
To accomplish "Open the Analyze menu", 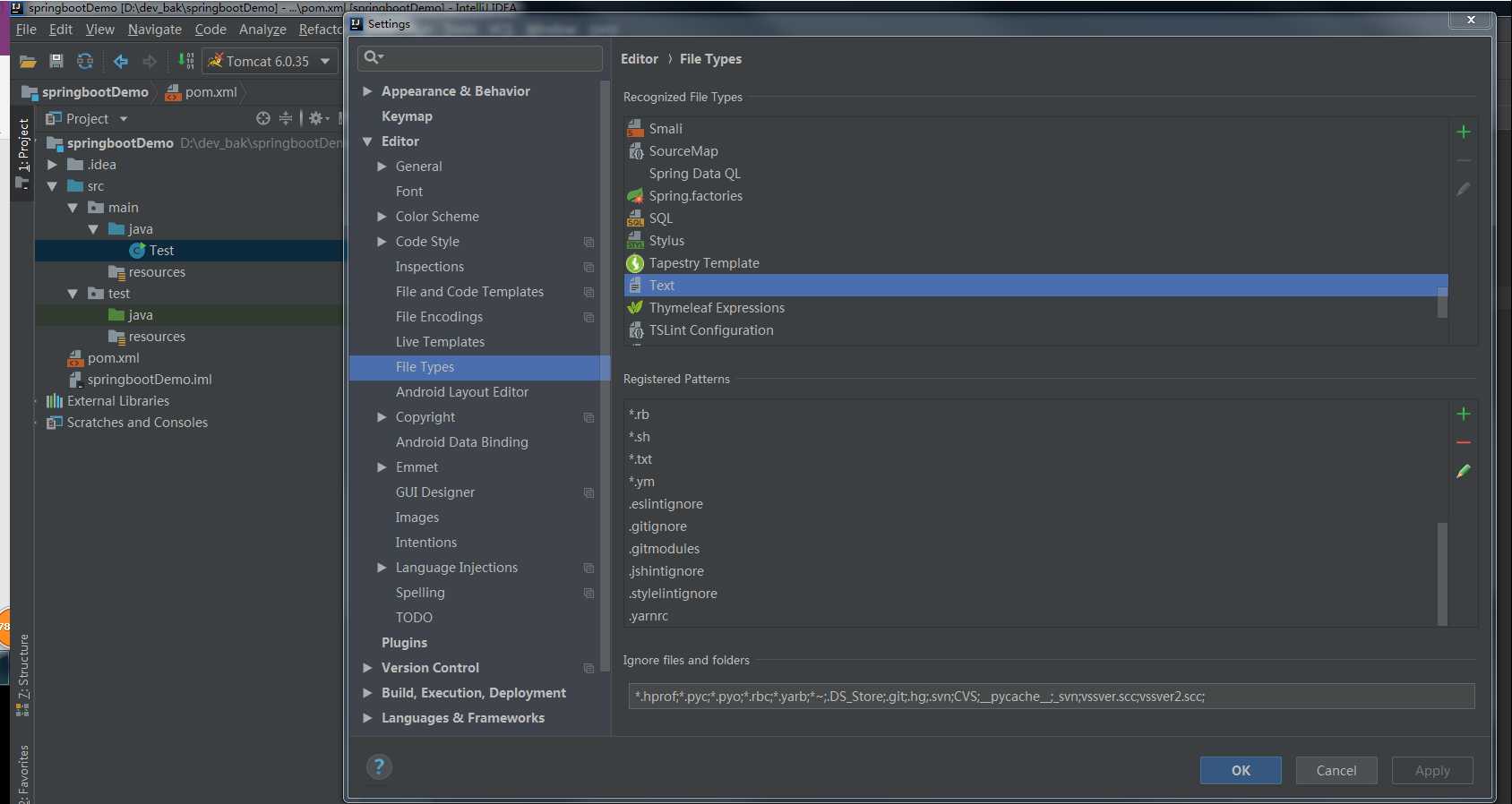I will pyautogui.click(x=262, y=30).
